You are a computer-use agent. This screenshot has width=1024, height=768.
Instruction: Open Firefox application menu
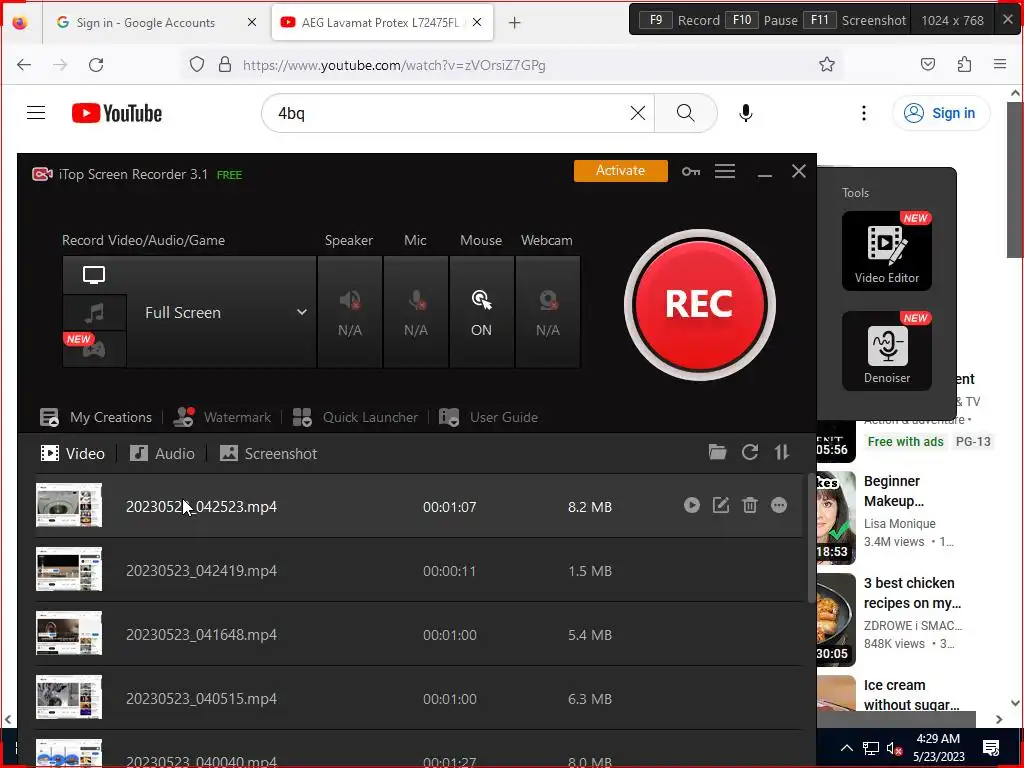click(x=1000, y=64)
